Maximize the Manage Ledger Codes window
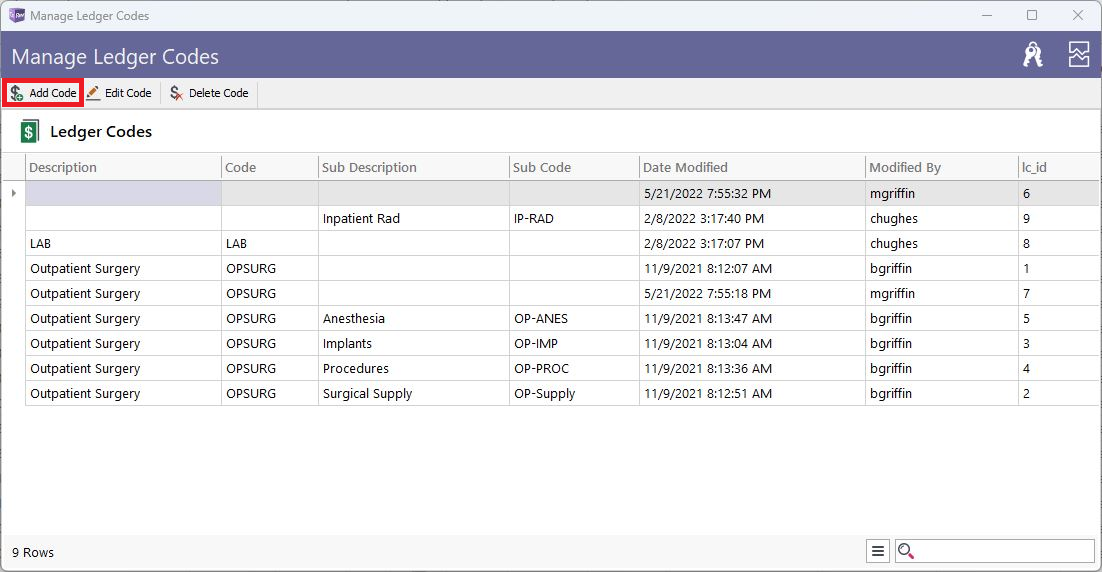1102x572 pixels. pyautogui.click(x=1032, y=15)
